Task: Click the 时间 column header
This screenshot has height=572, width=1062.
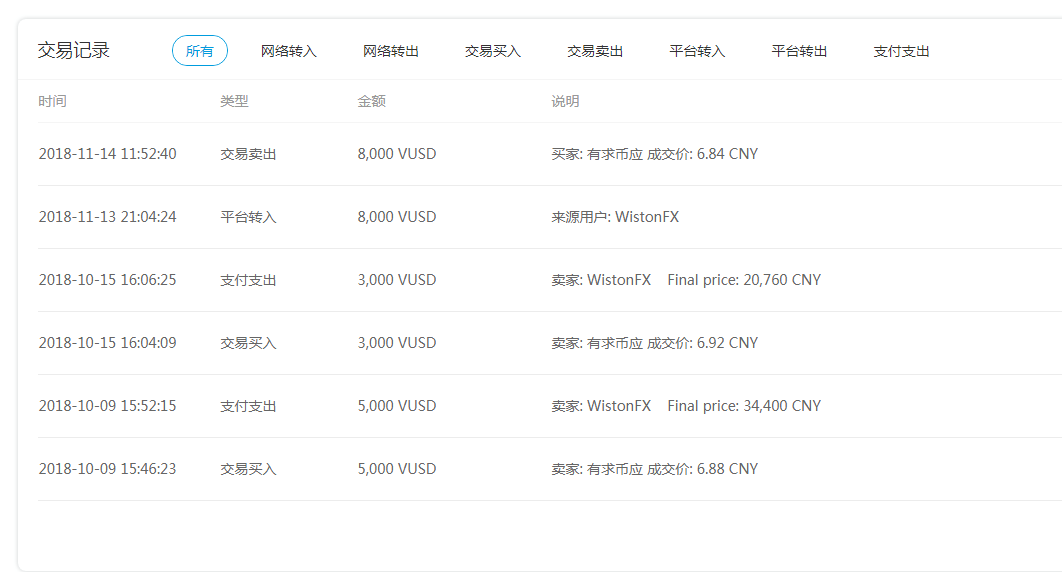Action: point(53,102)
